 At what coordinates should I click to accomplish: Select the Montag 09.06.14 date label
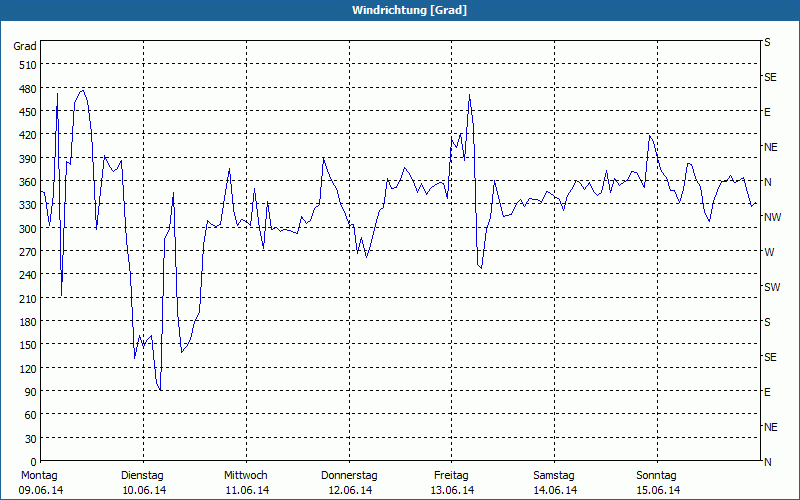[x=41, y=483]
